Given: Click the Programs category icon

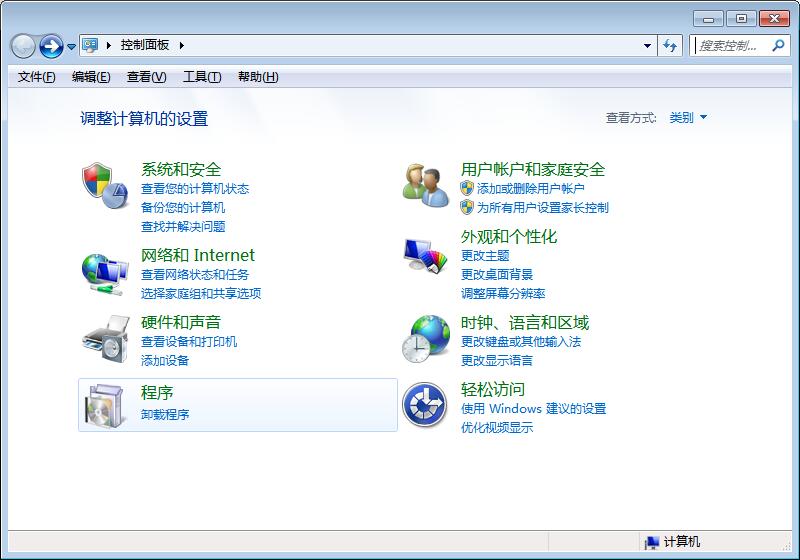Looking at the screenshot, I should [x=105, y=404].
